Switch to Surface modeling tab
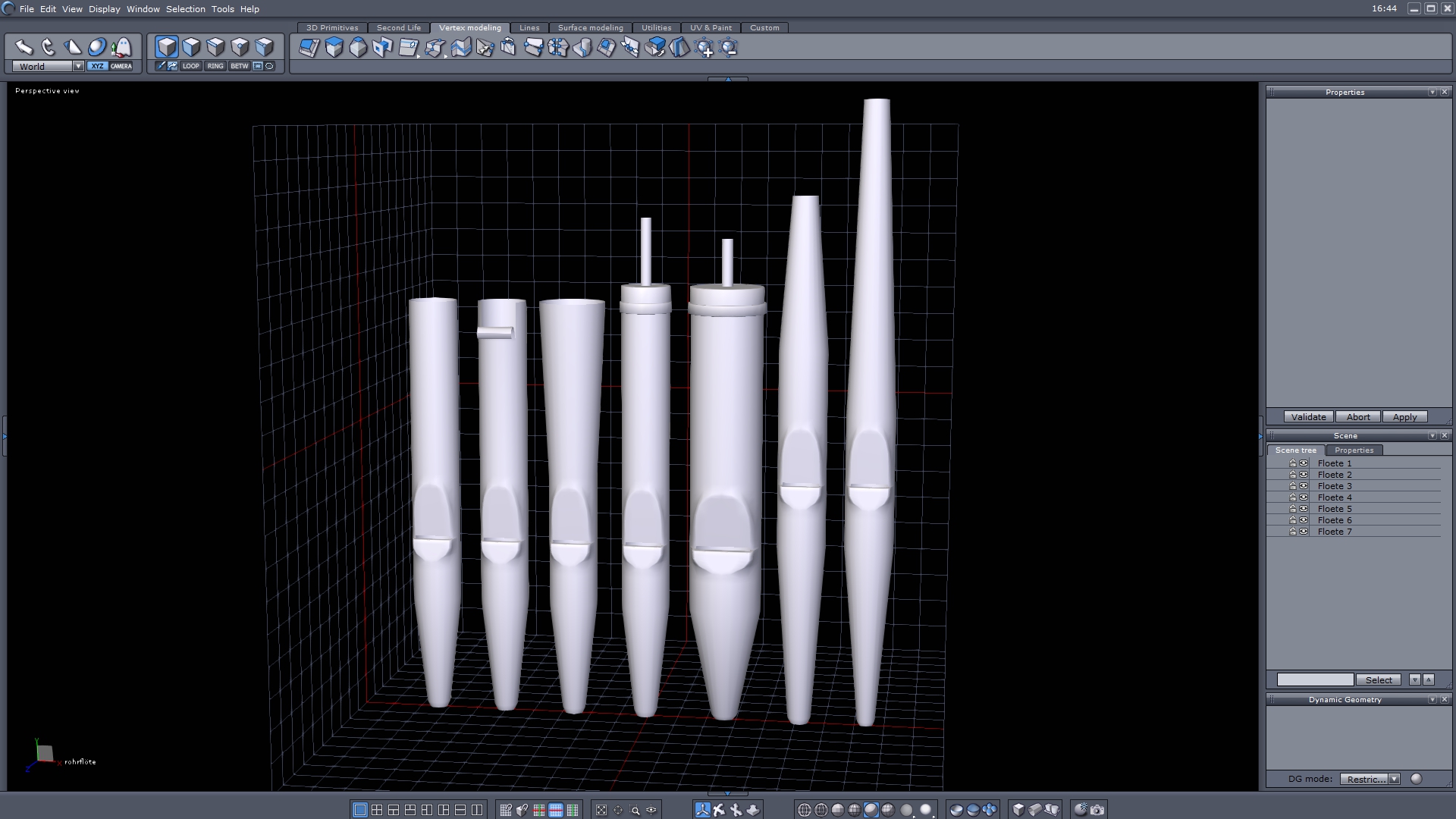The height and width of the screenshot is (819, 1456). pyautogui.click(x=590, y=27)
